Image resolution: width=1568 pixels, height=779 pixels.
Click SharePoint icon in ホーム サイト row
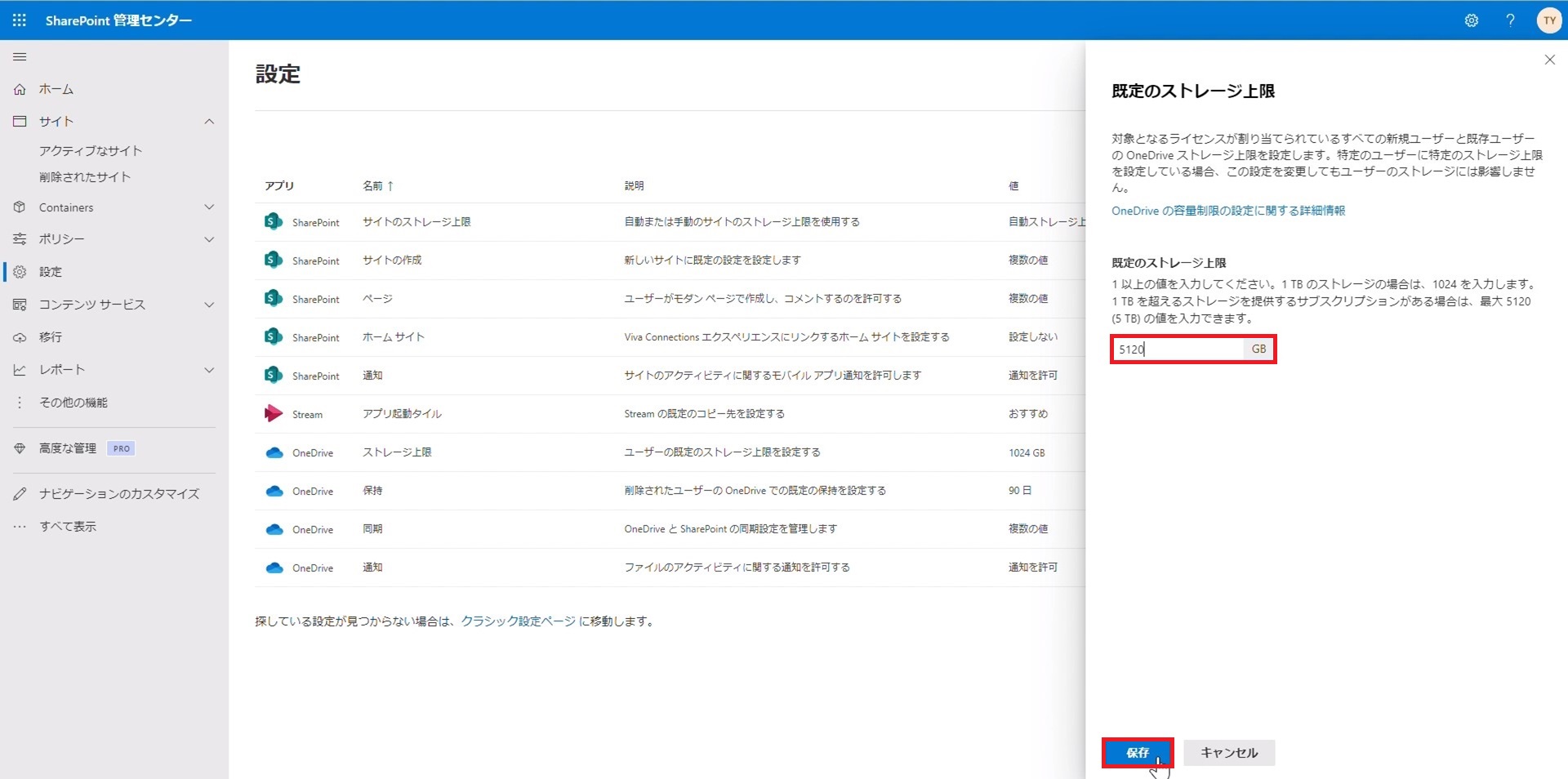(x=274, y=336)
